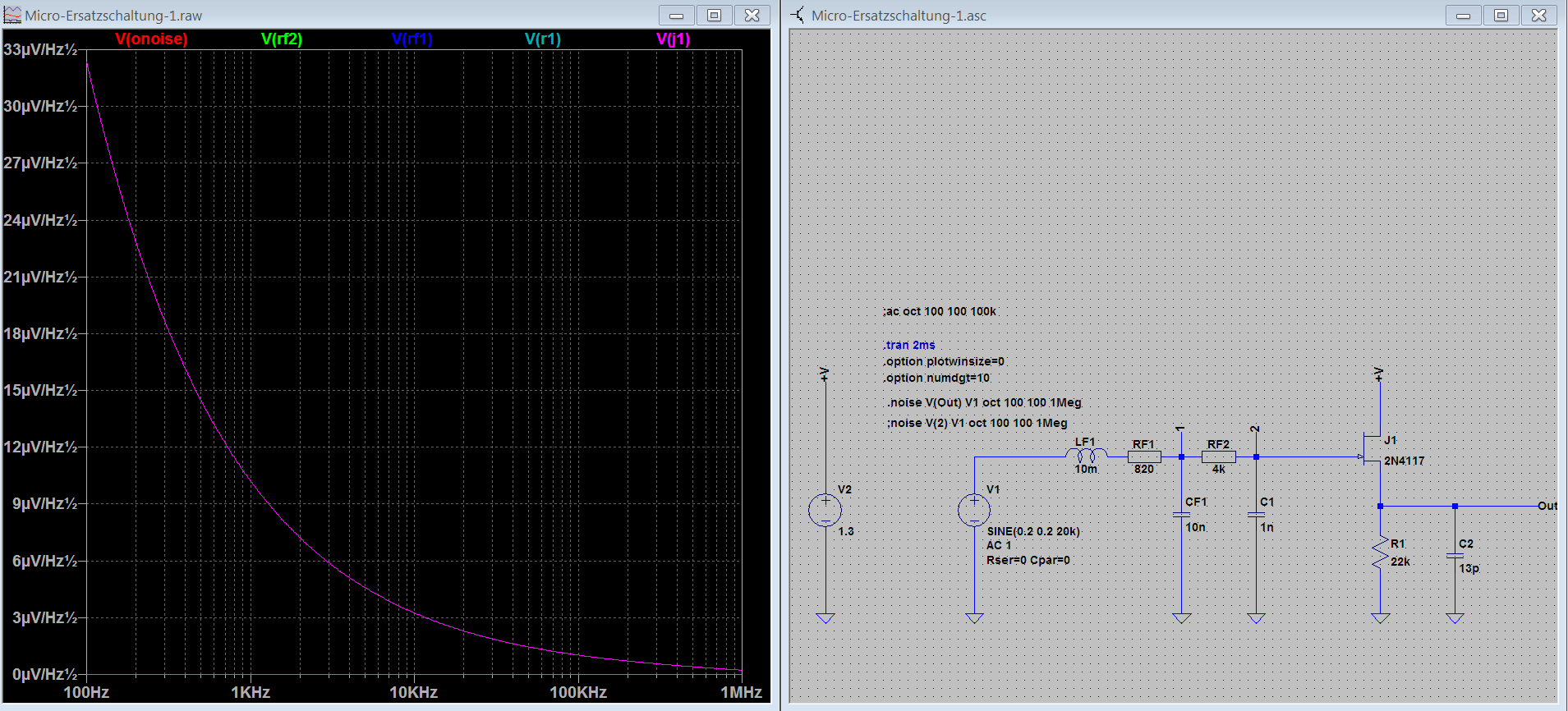
Task: Click the 820 value of RF1
Action: [1144, 469]
